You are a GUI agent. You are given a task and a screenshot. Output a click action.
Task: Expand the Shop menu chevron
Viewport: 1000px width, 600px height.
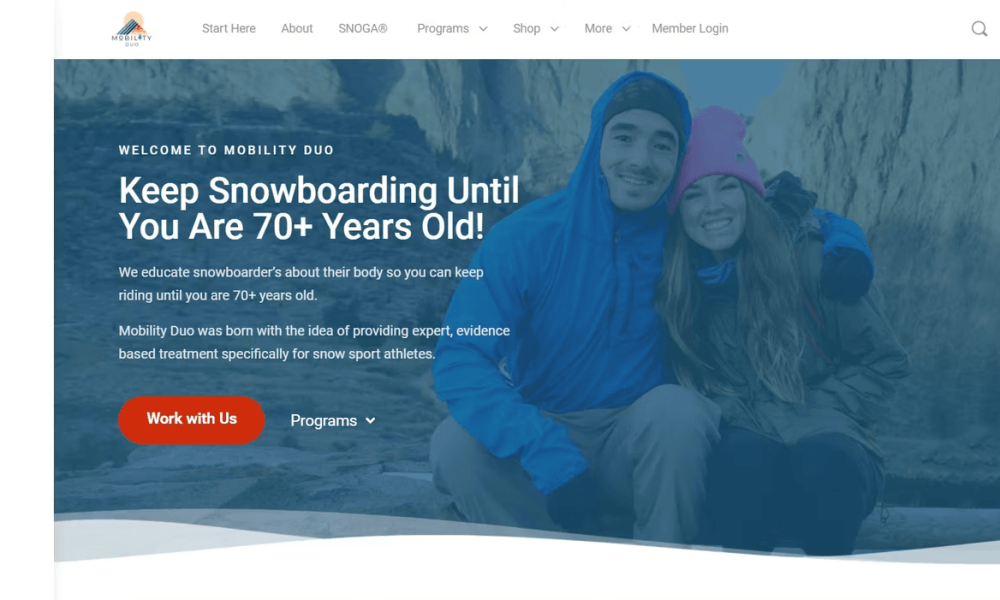(555, 29)
